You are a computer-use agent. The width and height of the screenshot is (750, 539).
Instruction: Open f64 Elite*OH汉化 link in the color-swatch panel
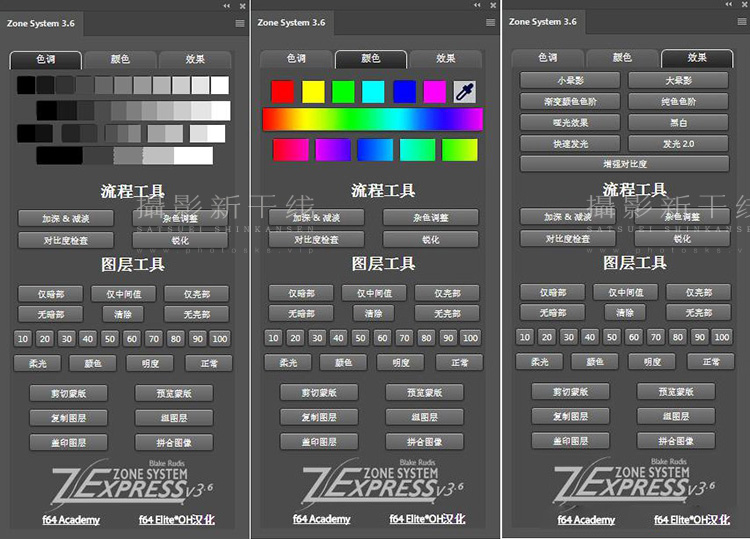427,519
